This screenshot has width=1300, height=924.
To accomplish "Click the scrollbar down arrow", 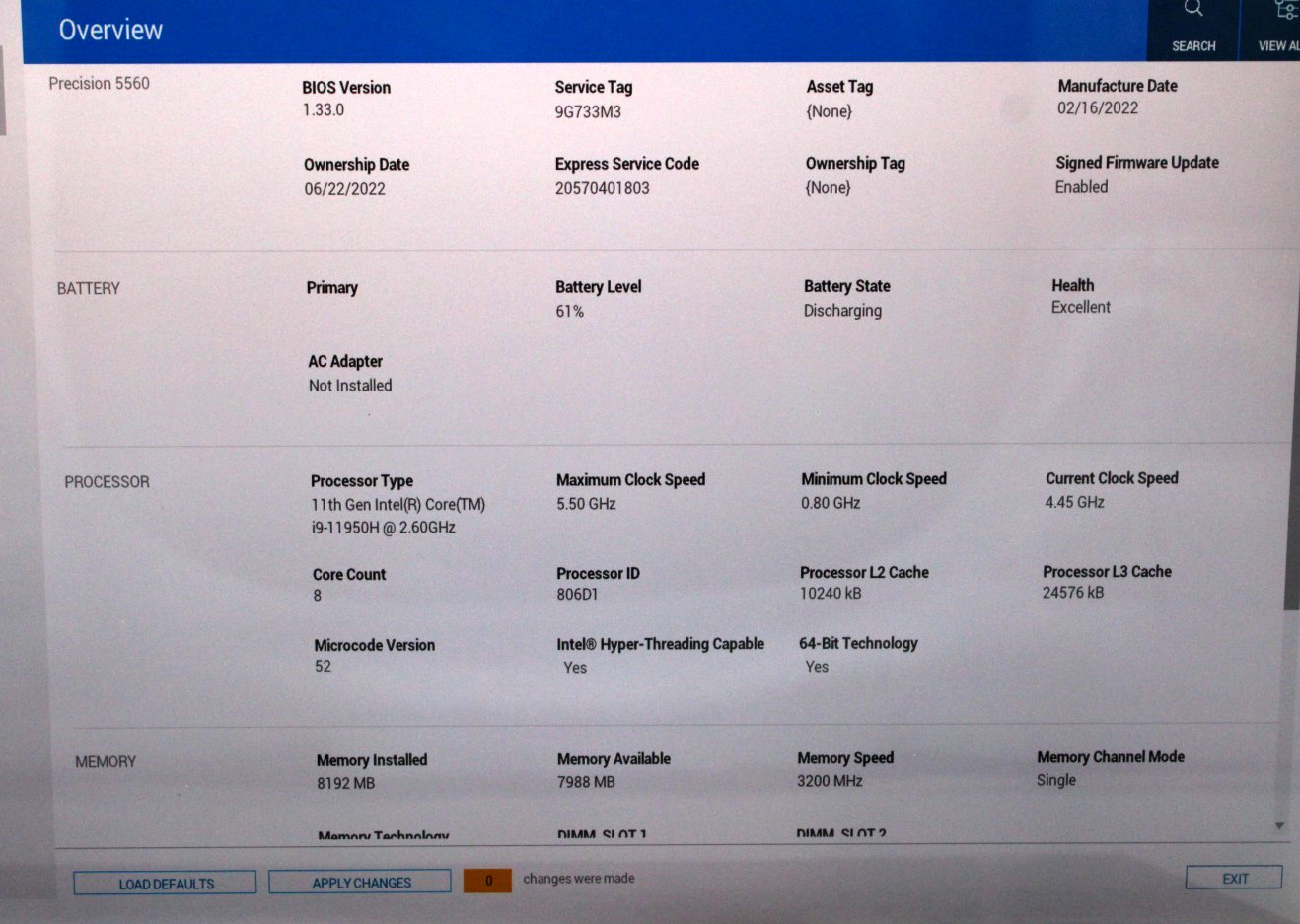I will pos(1279,826).
